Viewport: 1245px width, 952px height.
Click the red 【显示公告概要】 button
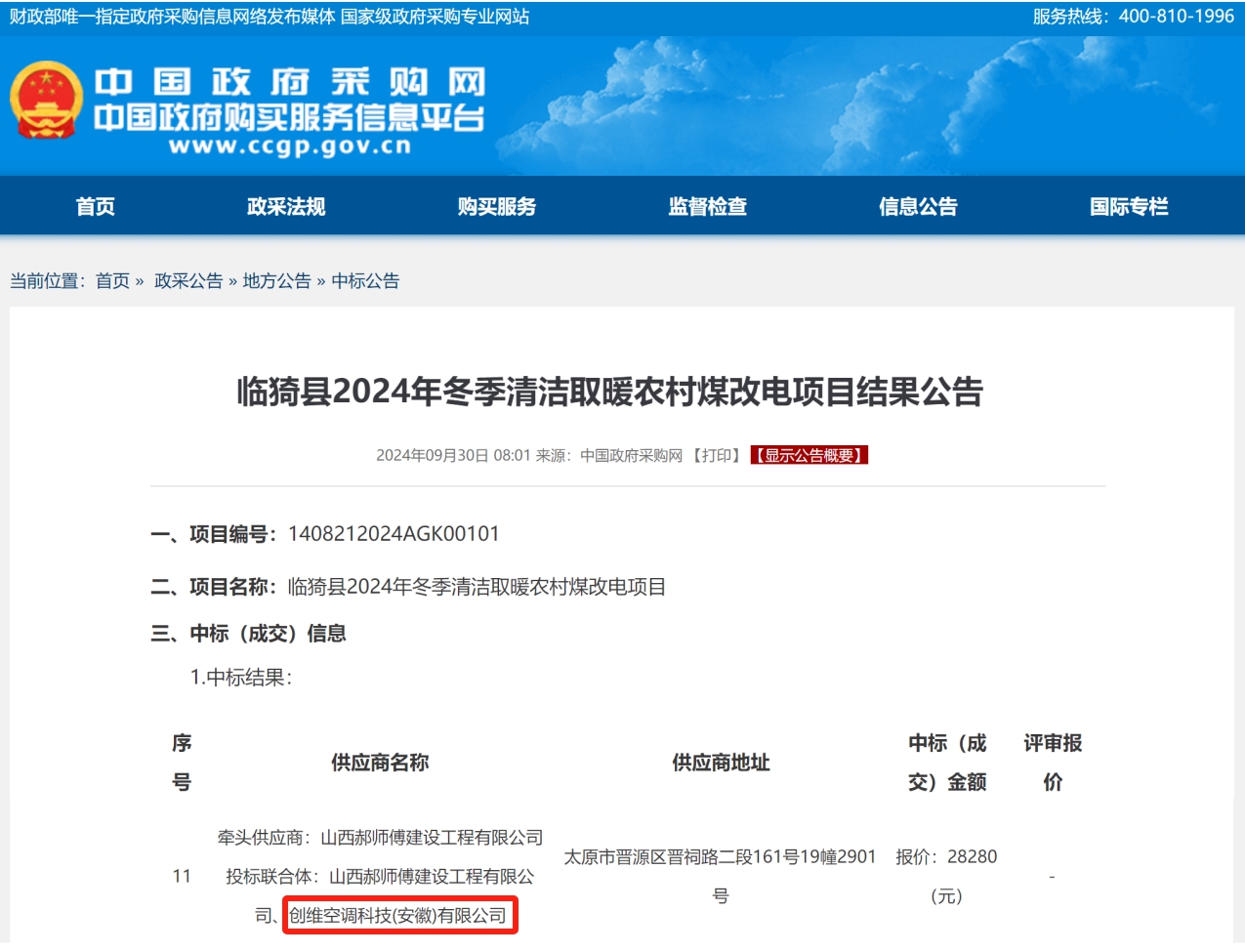click(x=809, y=455)
